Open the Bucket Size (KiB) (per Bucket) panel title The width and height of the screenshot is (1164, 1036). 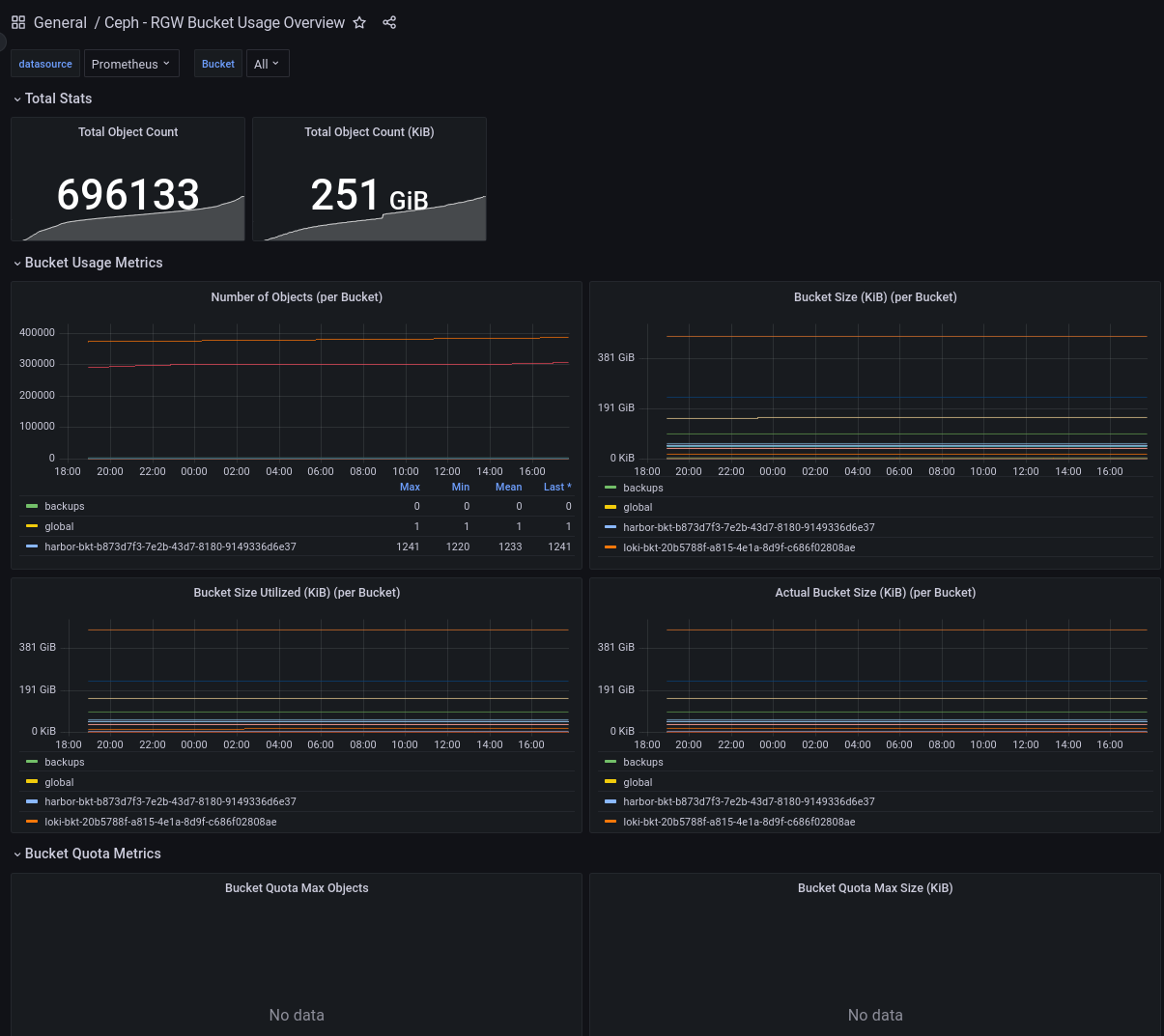click(875, 297)
